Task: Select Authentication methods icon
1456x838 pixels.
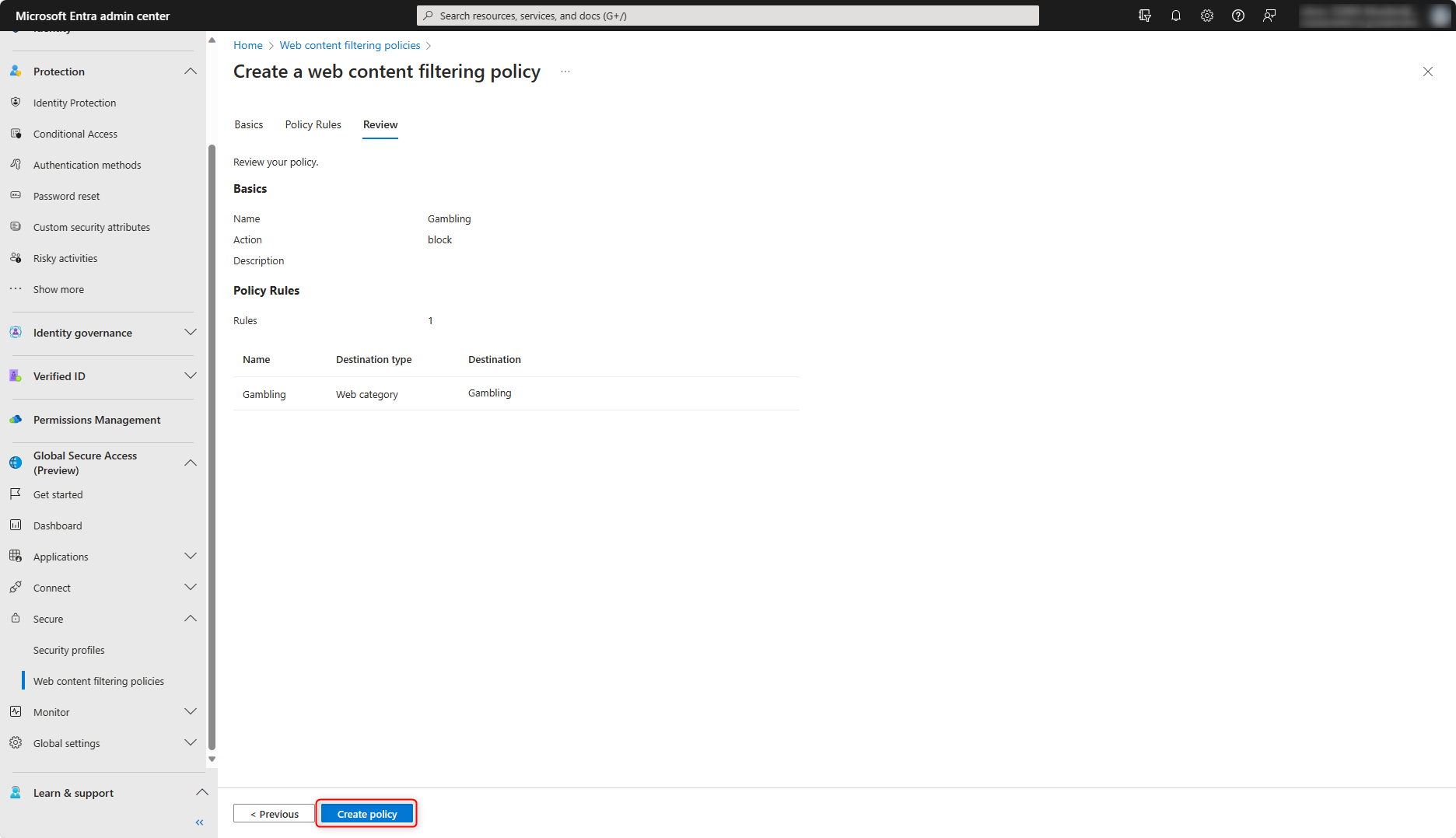Action: pos(16,164)
